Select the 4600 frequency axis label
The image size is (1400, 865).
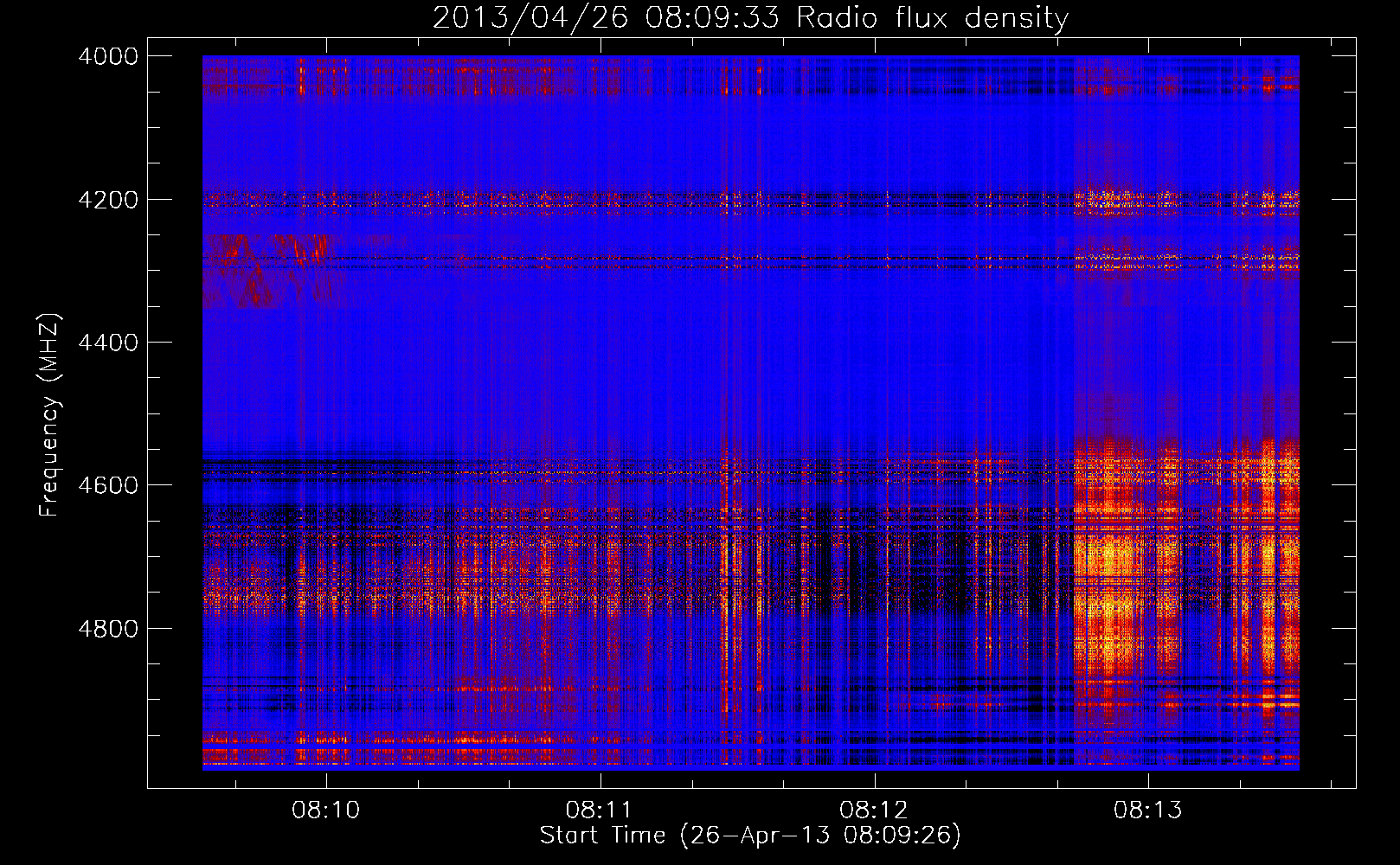click(x=108, y=485)
